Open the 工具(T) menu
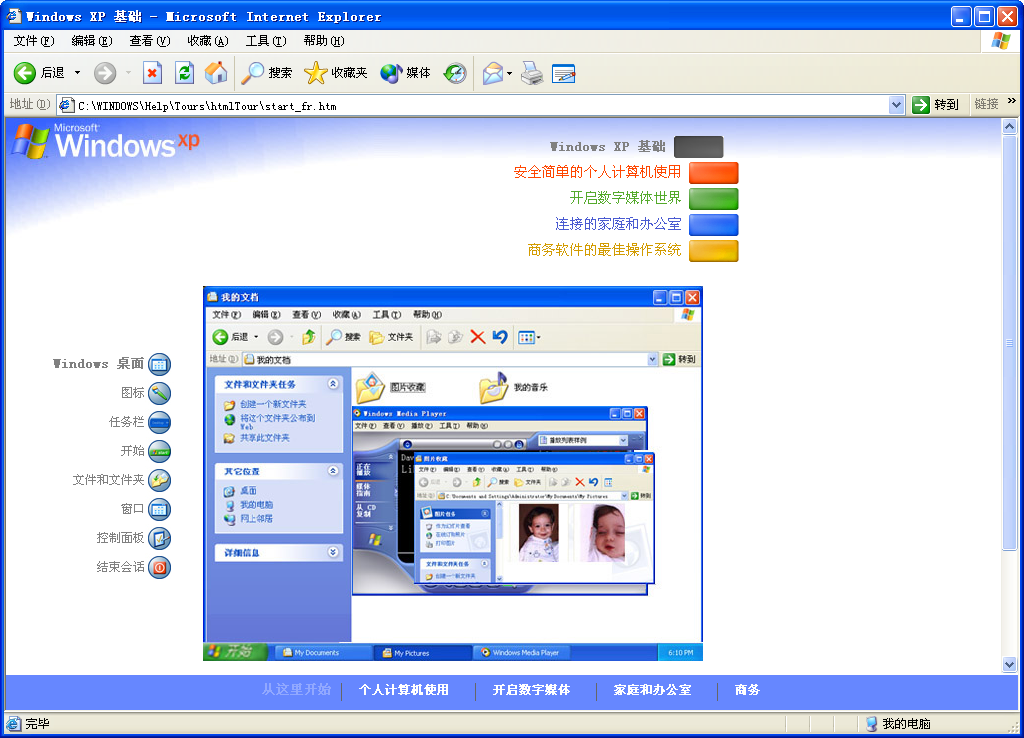Screen dimensions: 1024x738 click(x=266, y=40)
